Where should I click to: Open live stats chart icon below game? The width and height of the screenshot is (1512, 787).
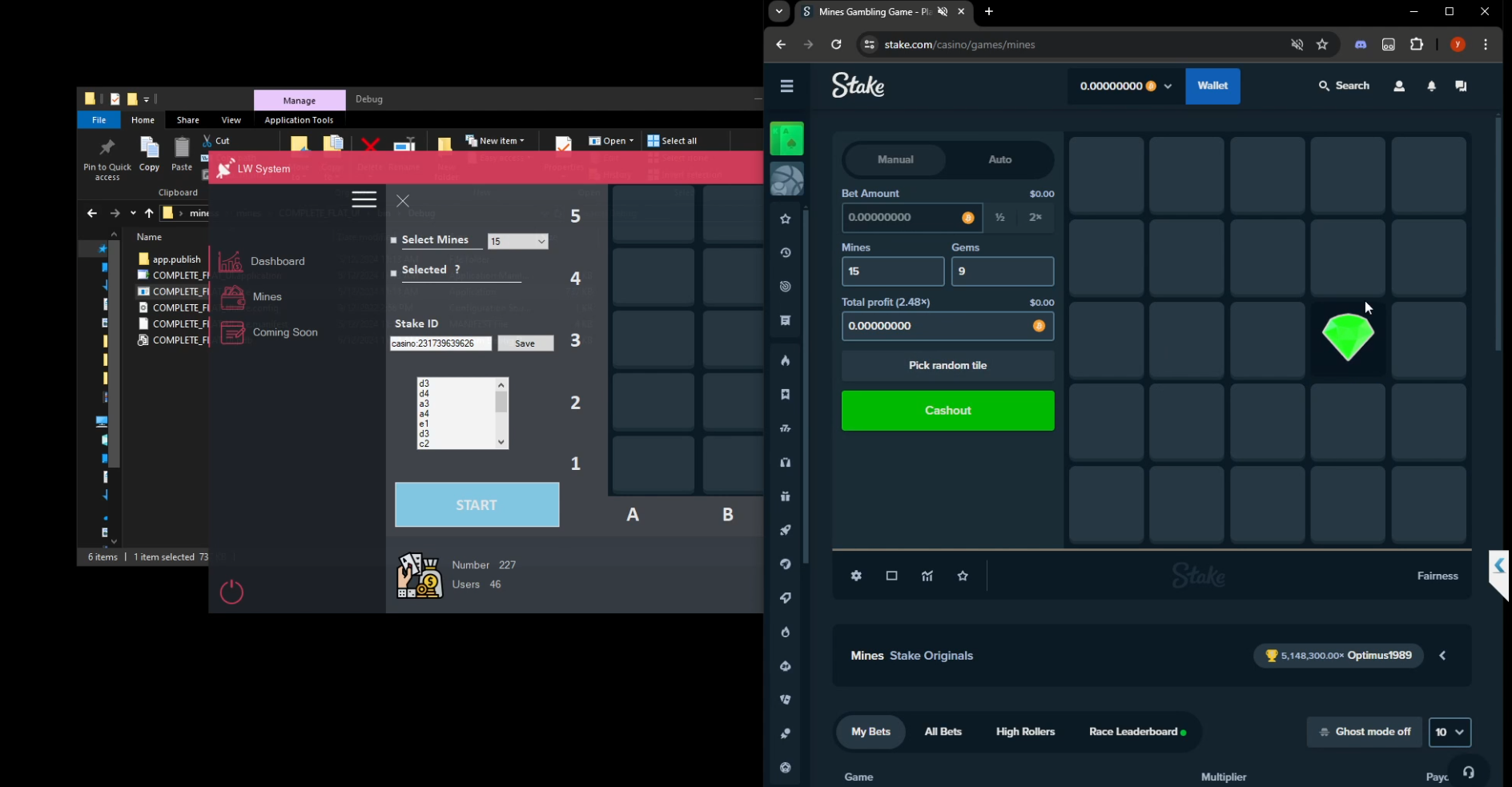click(x=927, y=576)
